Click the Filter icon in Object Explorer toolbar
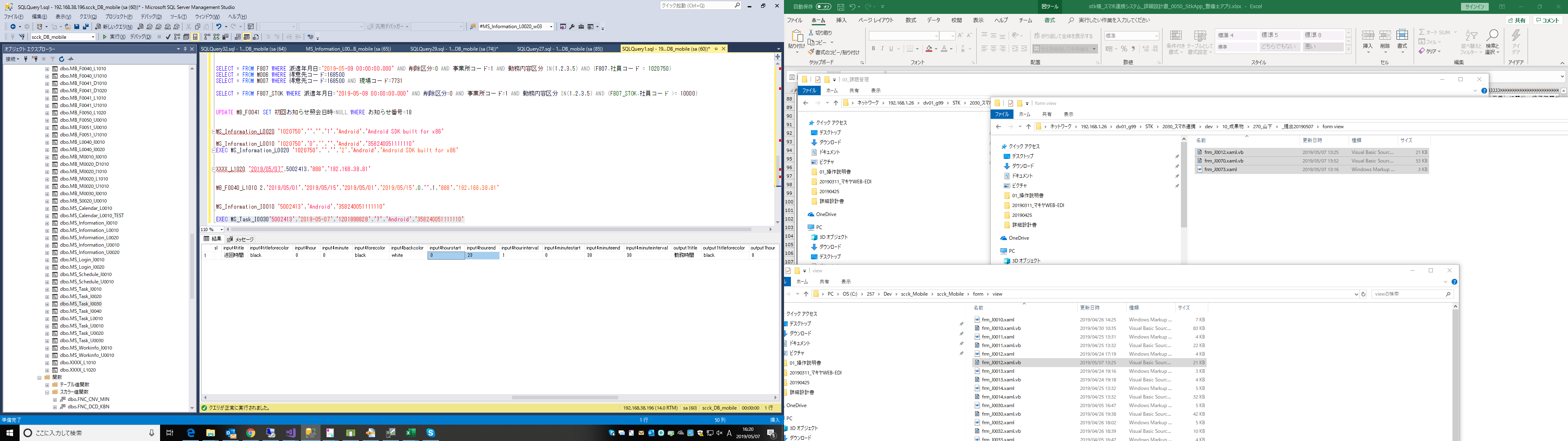Viewport: 1568px width, 441px height. click(x=52, y=59)
